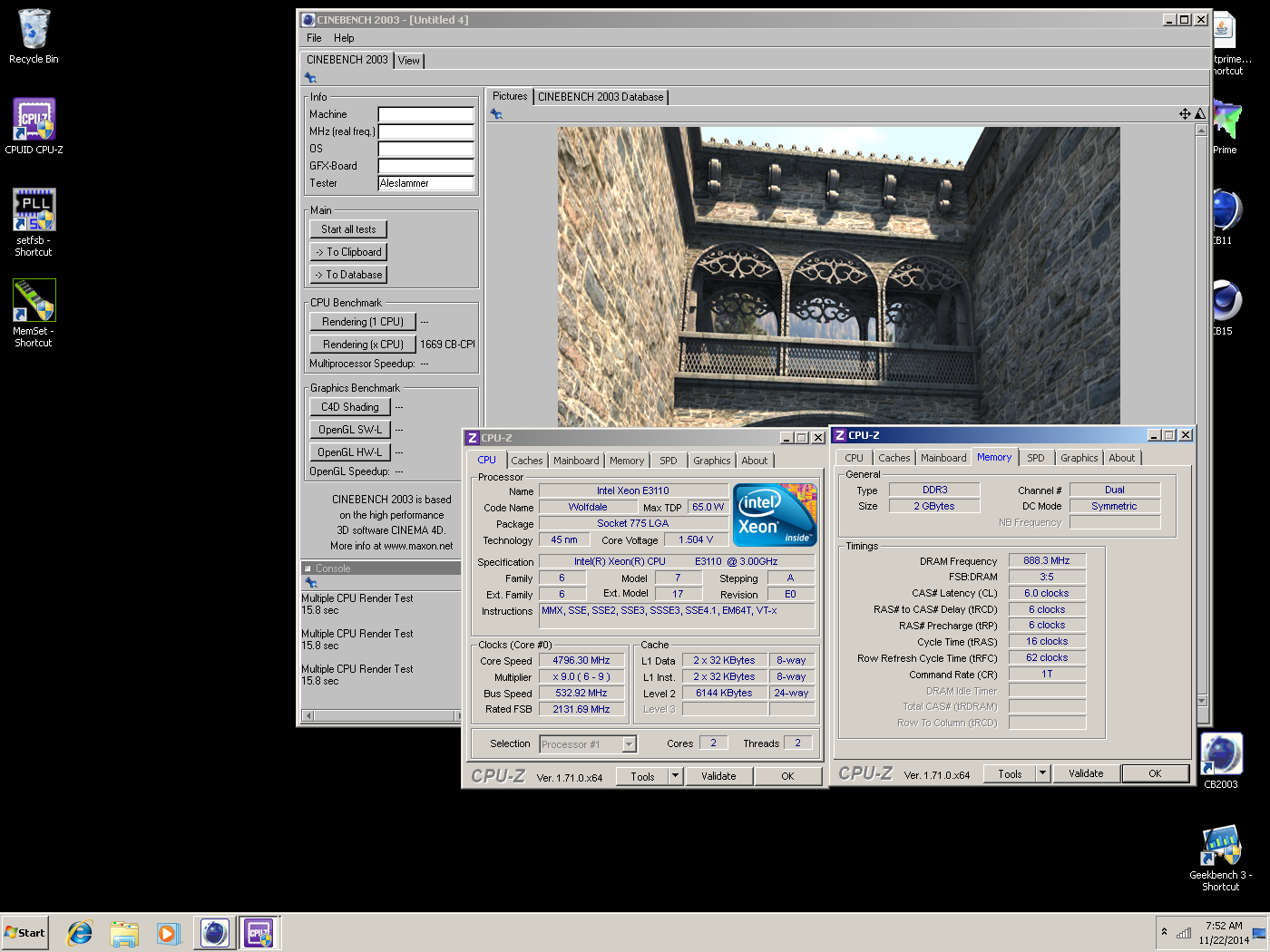This screenshot has height=952, width=1270.
Task: Click the triangle icon above the picture scrollbar
Action: pos(1200,114)
